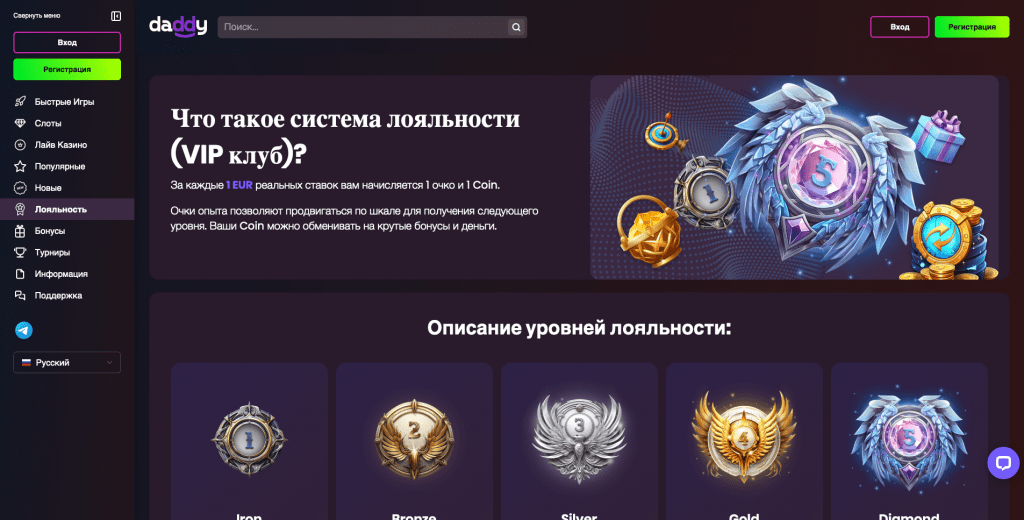Open the Telegram channel icon
This screenshot has width=1024, height=520.
click(24, 330)
